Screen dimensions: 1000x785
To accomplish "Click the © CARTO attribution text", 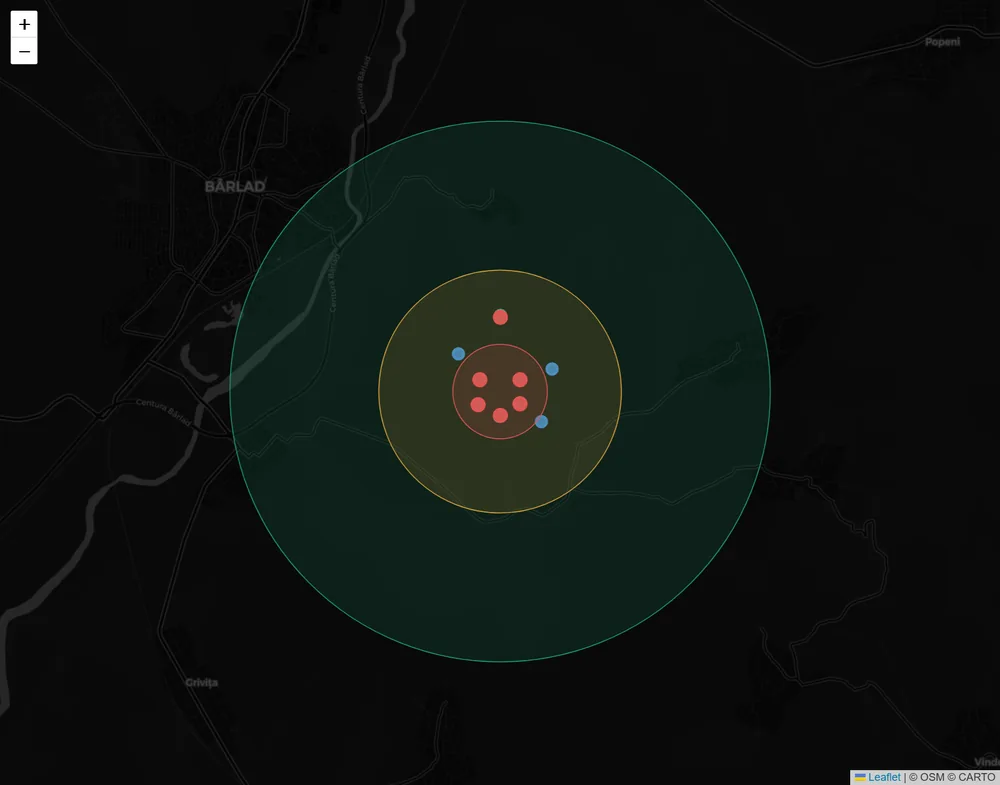I will 973,777.
